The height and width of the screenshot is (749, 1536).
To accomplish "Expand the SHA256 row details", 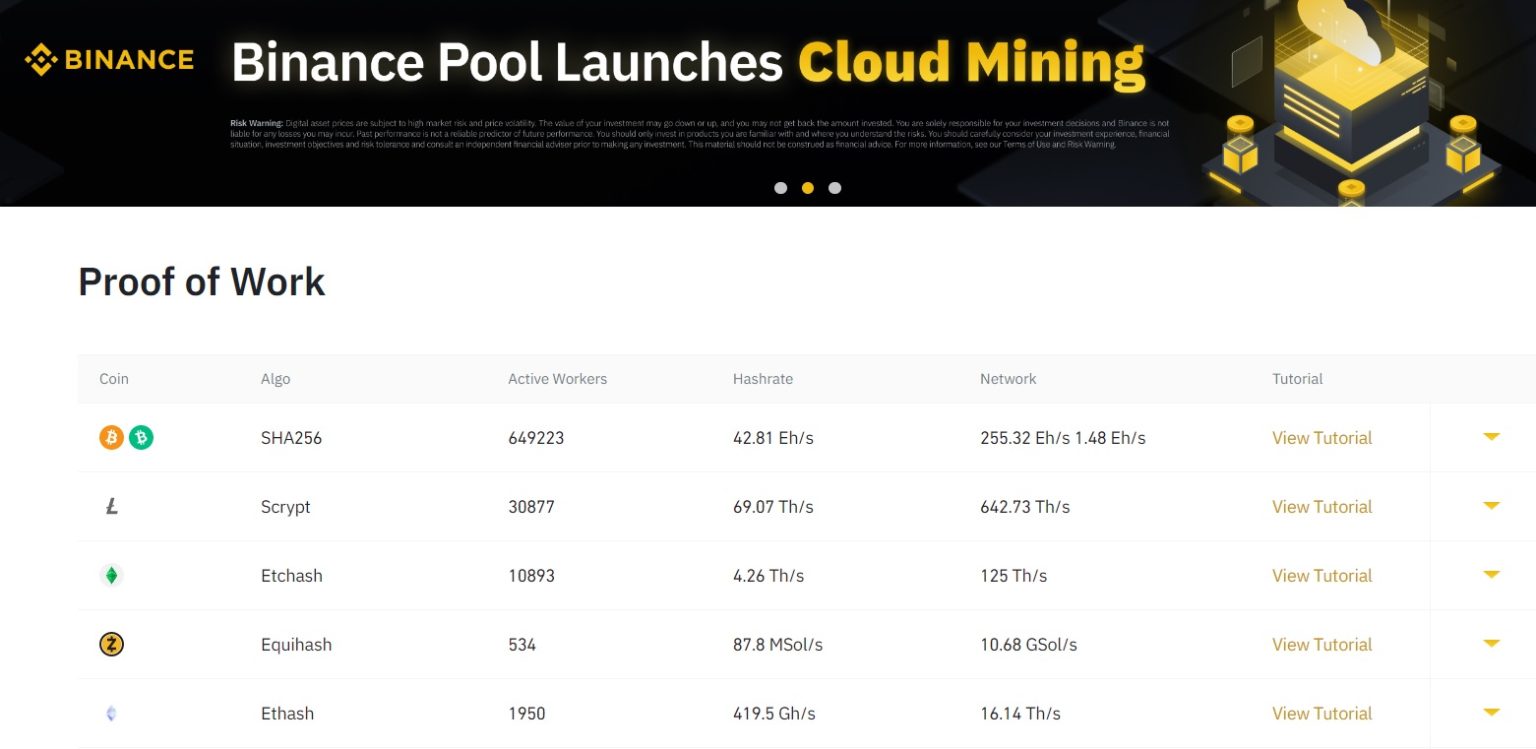I will click(x=1491, y=437).
